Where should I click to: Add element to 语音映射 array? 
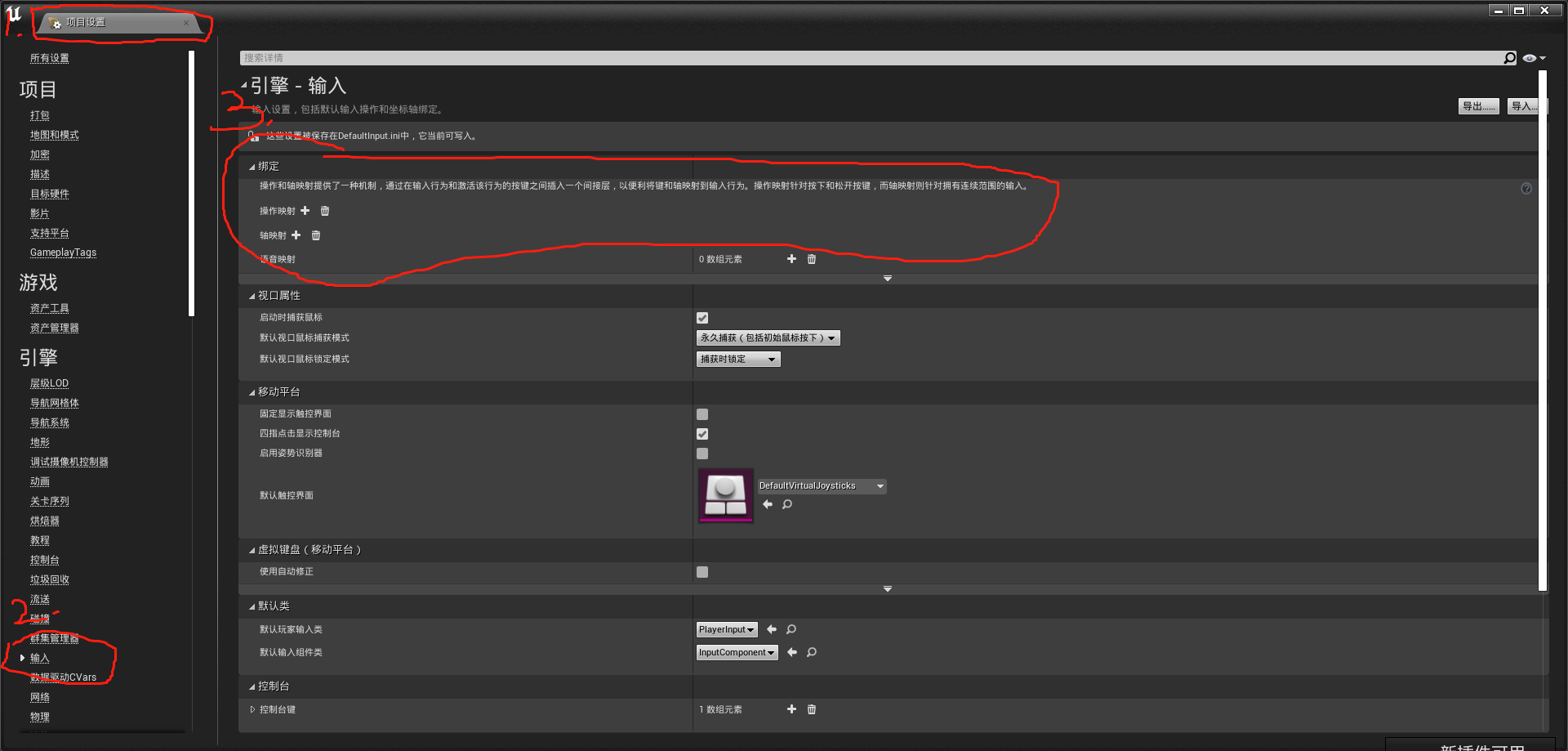[x=791, y=259]
